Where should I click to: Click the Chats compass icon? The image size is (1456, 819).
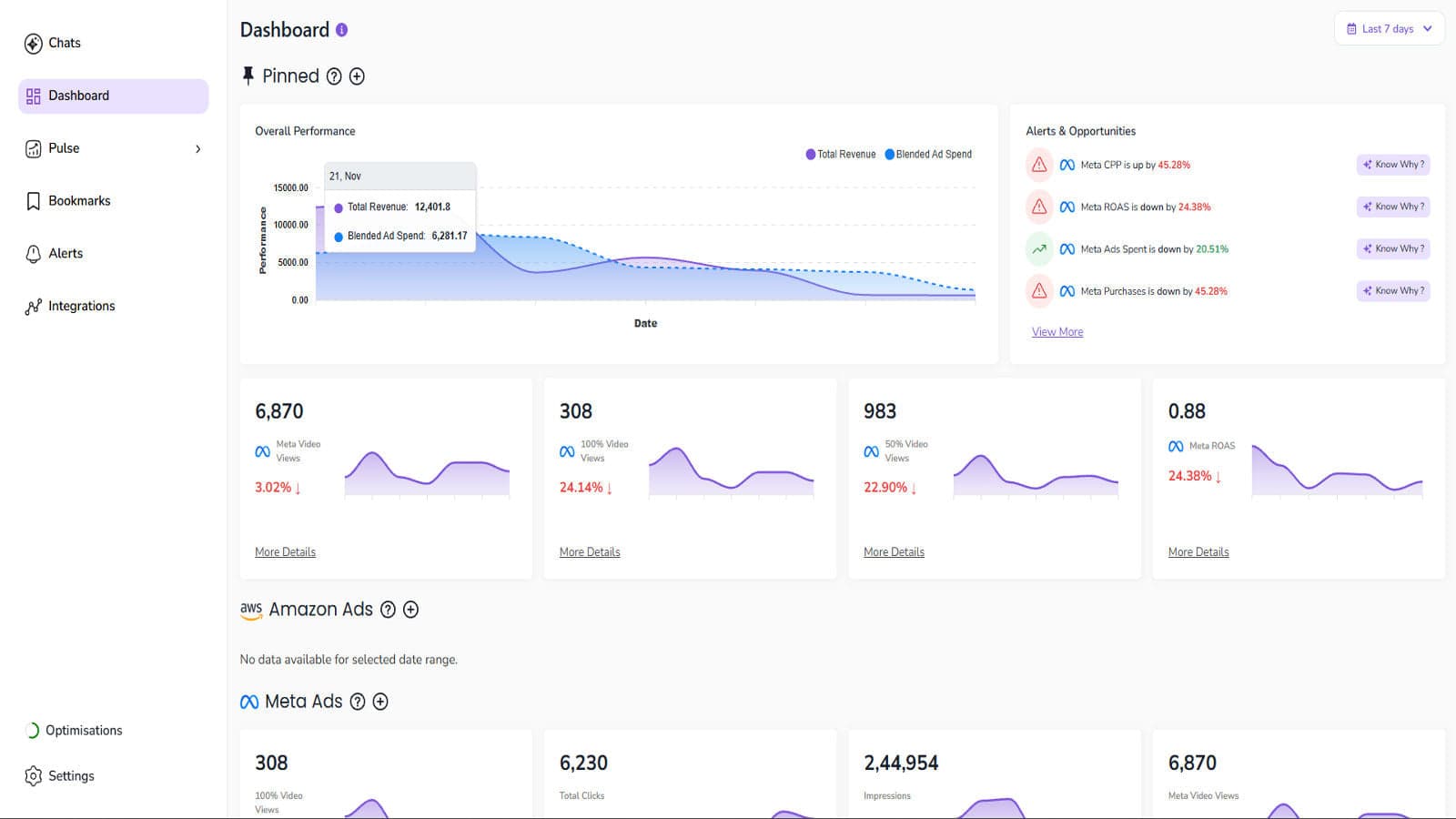coord(34,44)
